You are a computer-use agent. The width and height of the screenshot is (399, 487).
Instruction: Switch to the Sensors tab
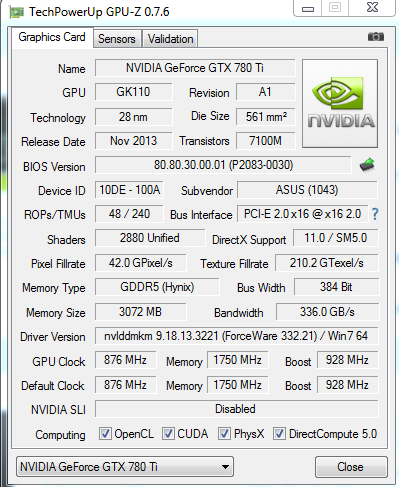(117, 39)
